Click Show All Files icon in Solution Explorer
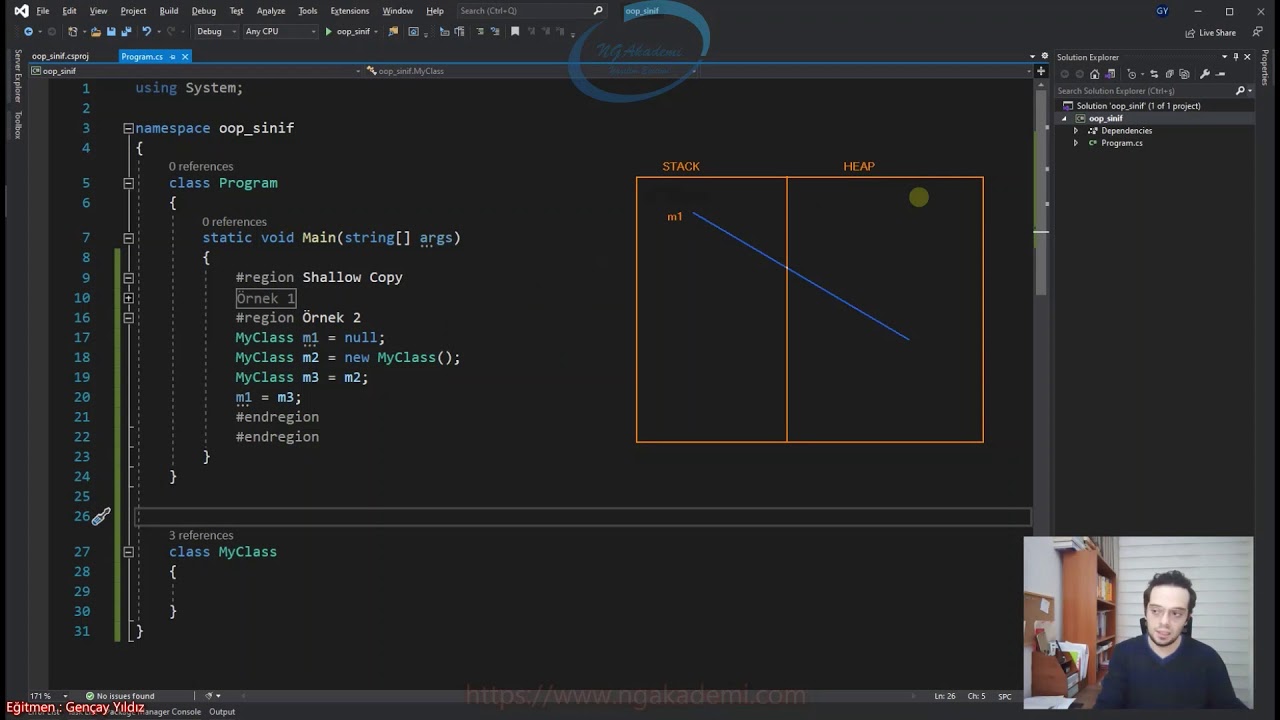The height and width of the screenshot is (720, 1280). (x=1185, y=74)
